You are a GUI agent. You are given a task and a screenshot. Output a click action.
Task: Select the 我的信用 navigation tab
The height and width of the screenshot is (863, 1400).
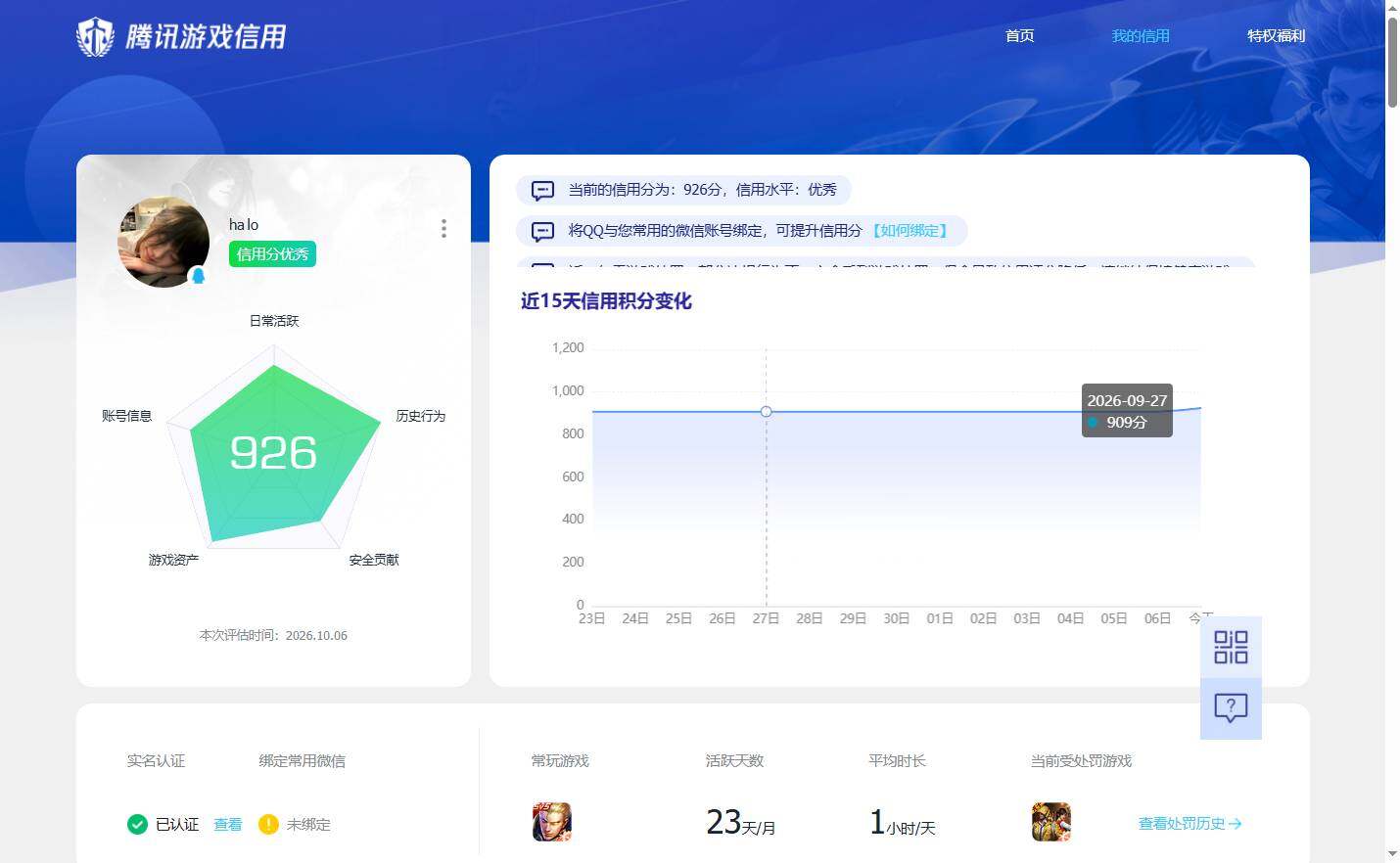coord(1141,35)
